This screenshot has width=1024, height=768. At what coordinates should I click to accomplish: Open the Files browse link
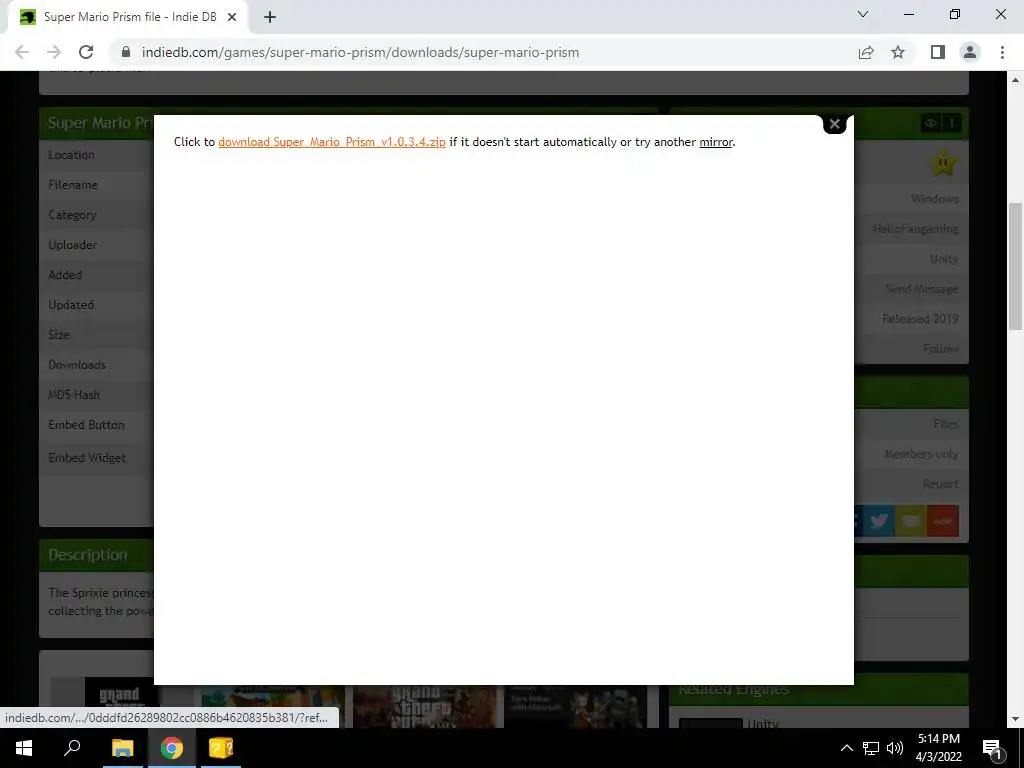click(x=946, y=424)
